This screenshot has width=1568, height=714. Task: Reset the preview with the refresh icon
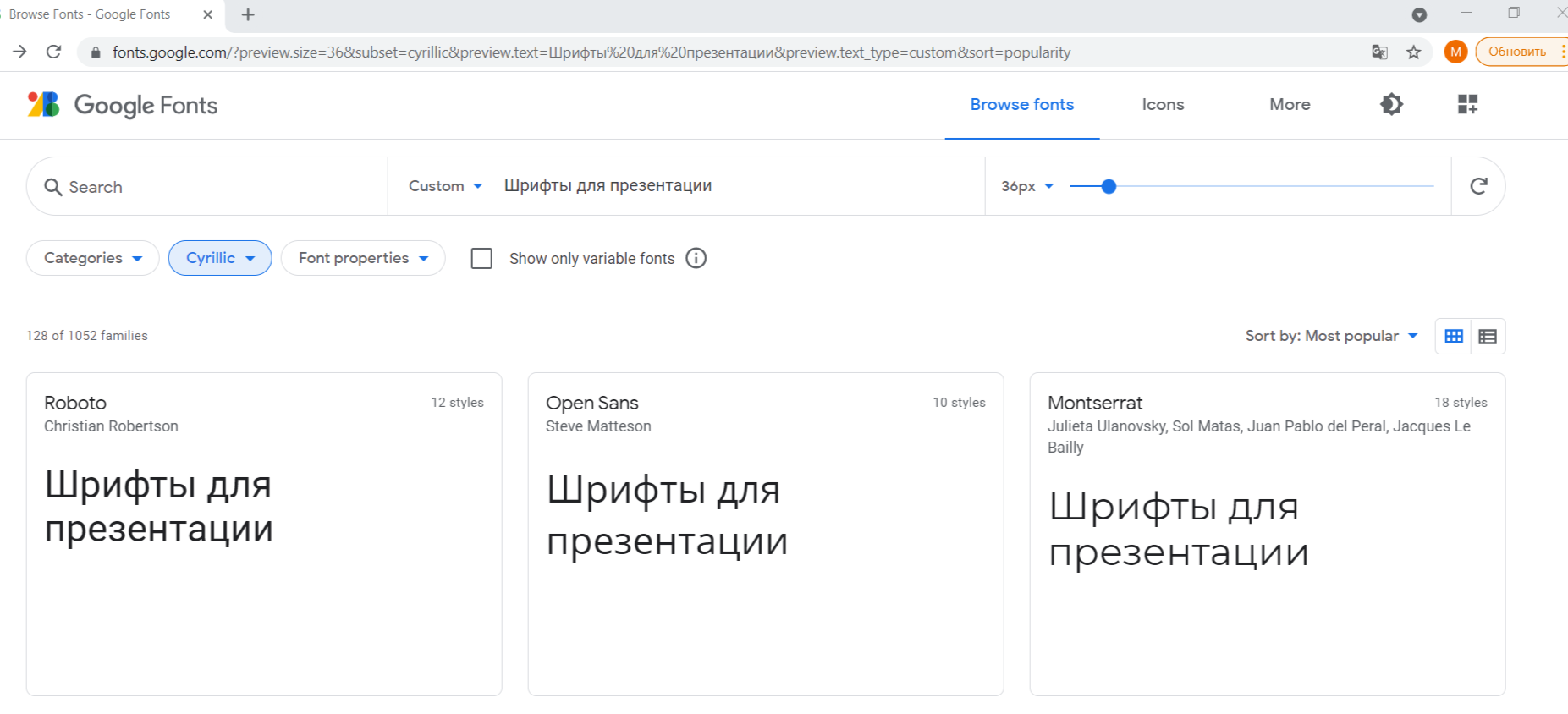tap(1477, 186)
